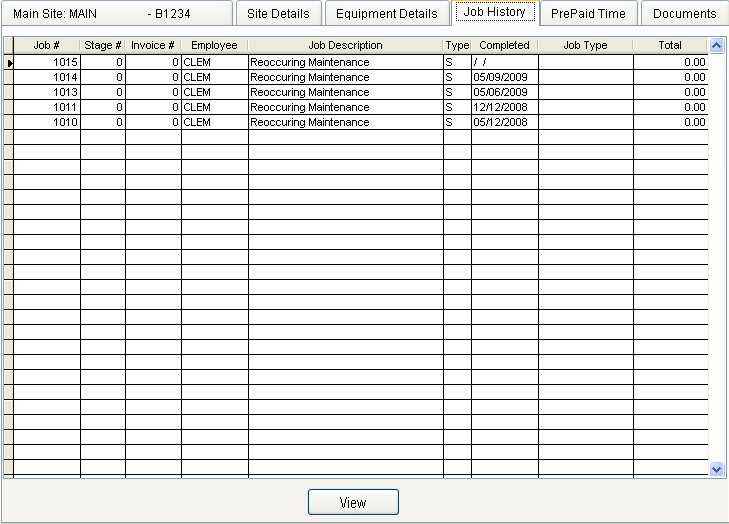Click the Job # column header
Image resolution: width=729 pixels, height=524 pixels.
47,46
